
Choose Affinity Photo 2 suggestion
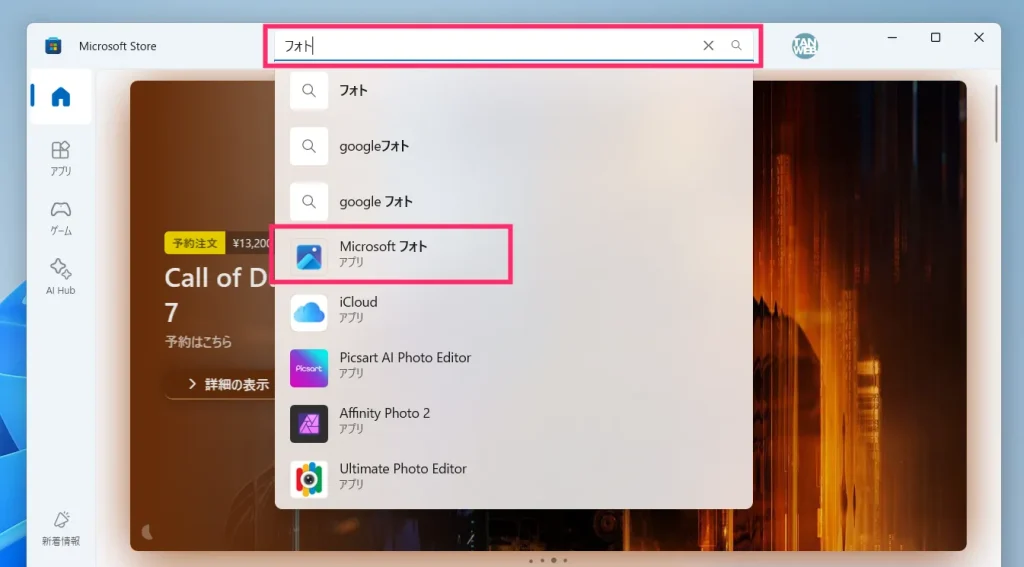point(513,422)
